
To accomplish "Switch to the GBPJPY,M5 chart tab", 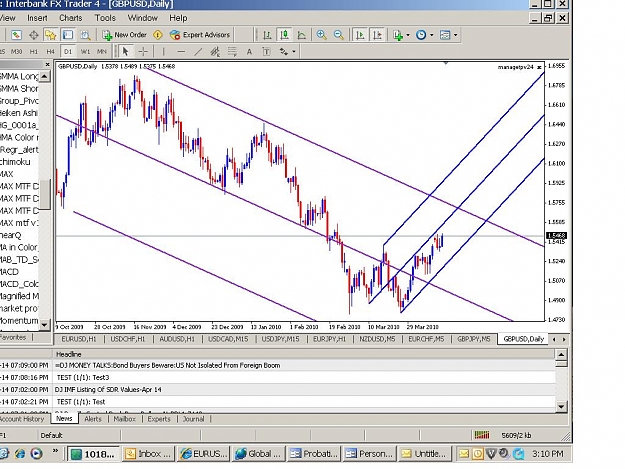I will (x=474, y=339).
